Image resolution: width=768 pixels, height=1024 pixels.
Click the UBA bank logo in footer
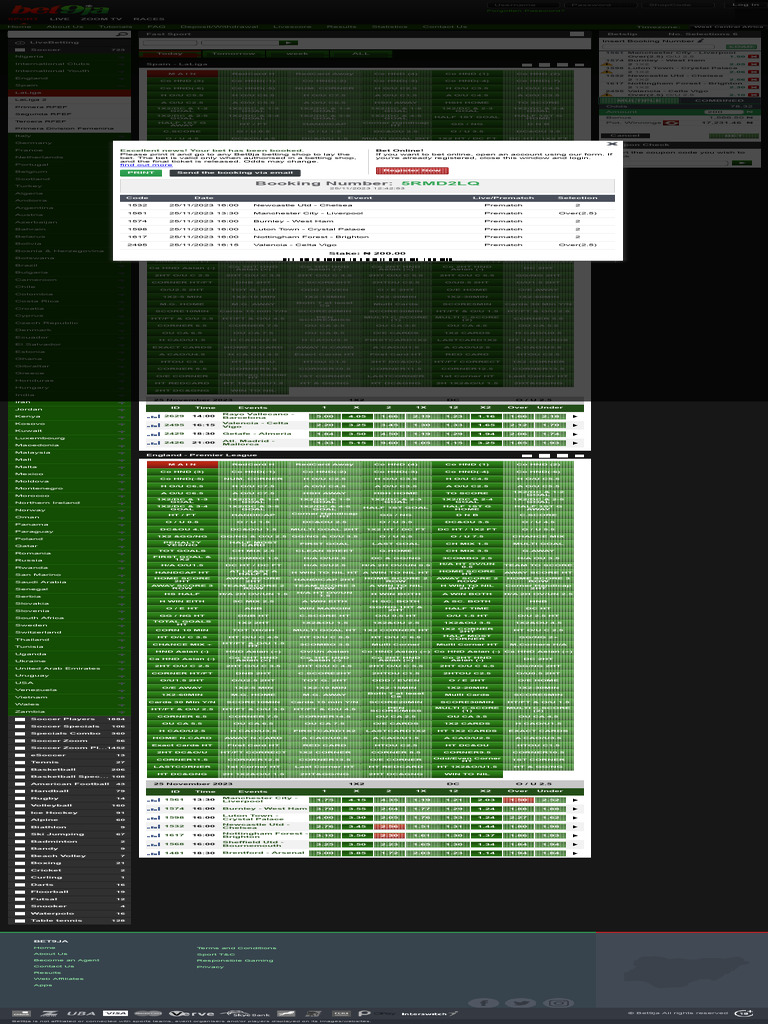(80, 1014)
